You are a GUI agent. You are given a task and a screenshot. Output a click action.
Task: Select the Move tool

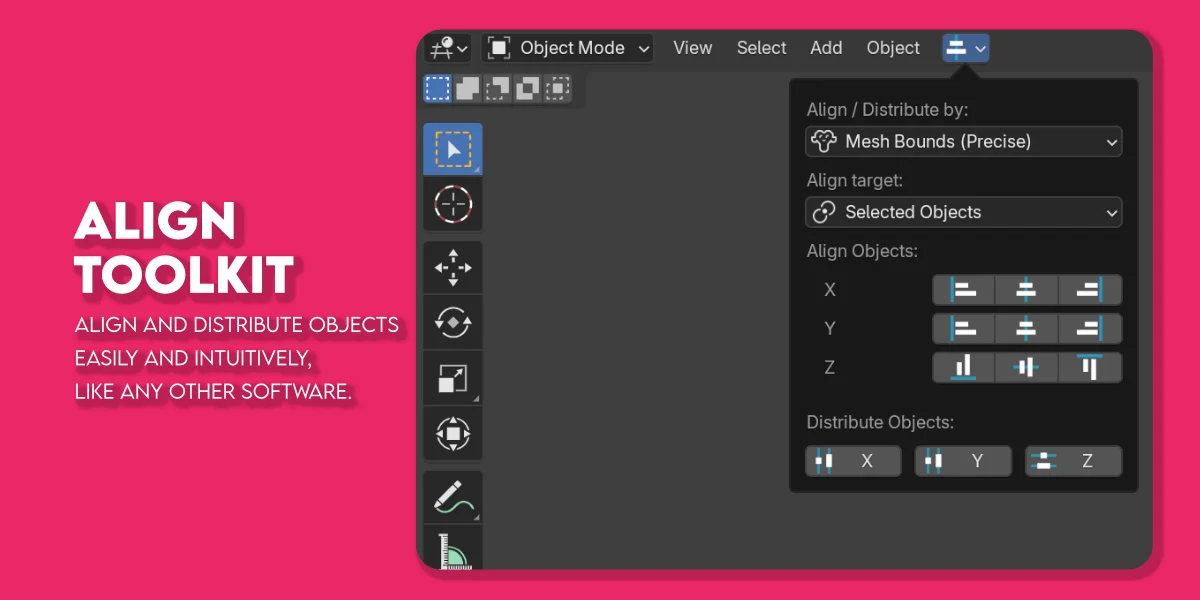click(x=452, y=266)
